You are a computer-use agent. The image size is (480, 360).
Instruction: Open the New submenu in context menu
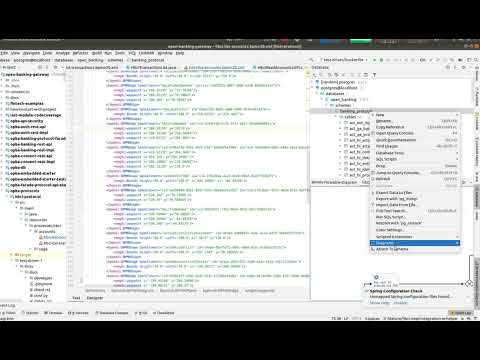415,115
